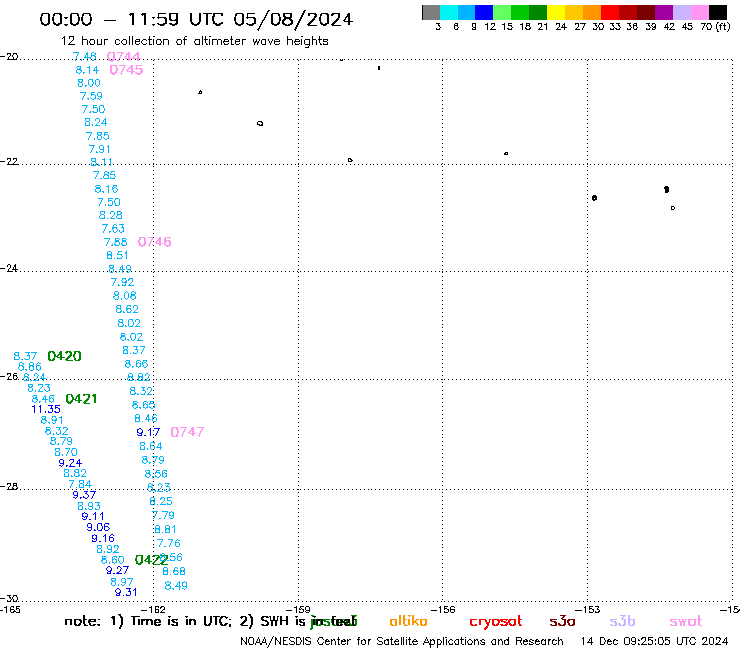The width and height of the screenshot is (740, 650).
Task: Select the wave height value 7.88
Action: click(116, 242)
